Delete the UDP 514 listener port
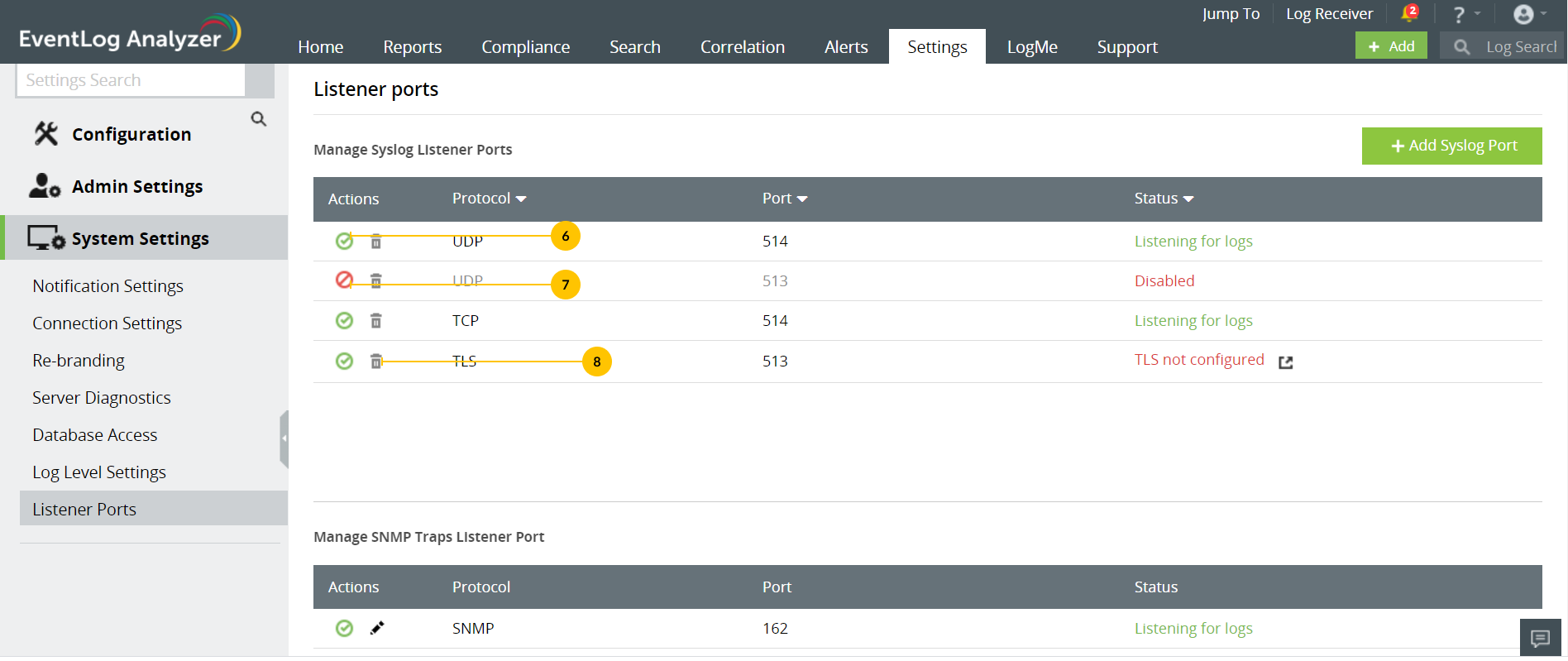1568x661 pixels. coord(375,242)
